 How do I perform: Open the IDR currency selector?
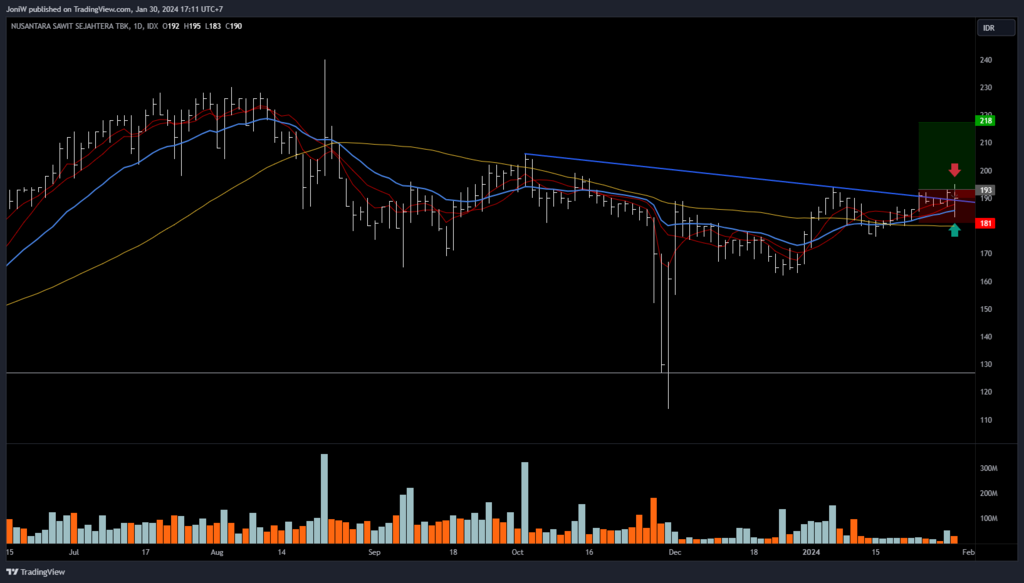click(x=989, y=28)
